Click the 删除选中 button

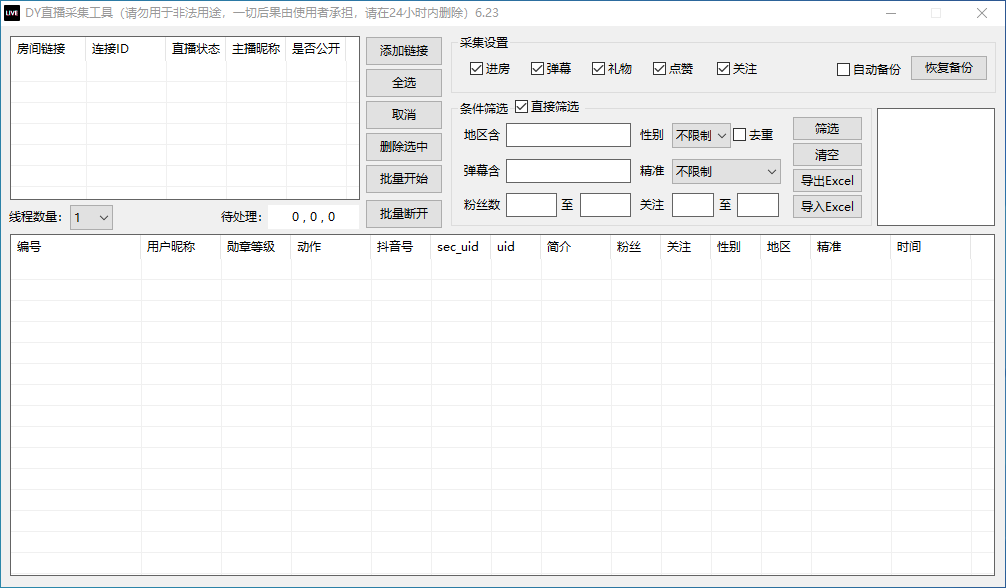[x=403, y=147]
